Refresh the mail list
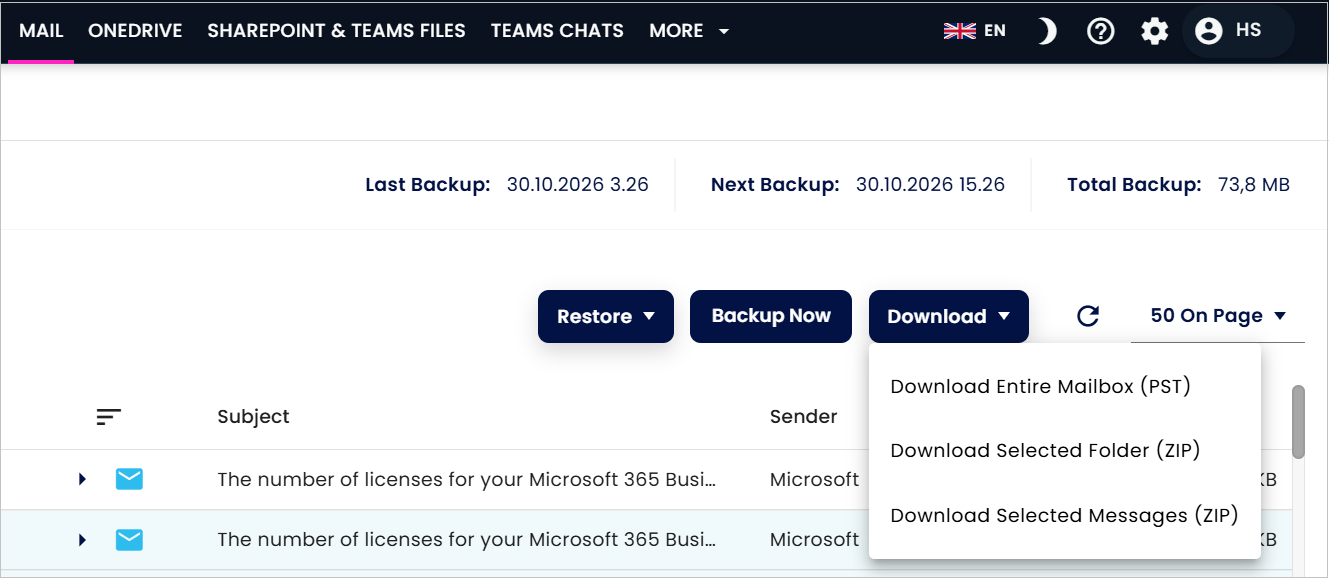This screenshot has height=578, width=1329. click(x=1088, y=316)
